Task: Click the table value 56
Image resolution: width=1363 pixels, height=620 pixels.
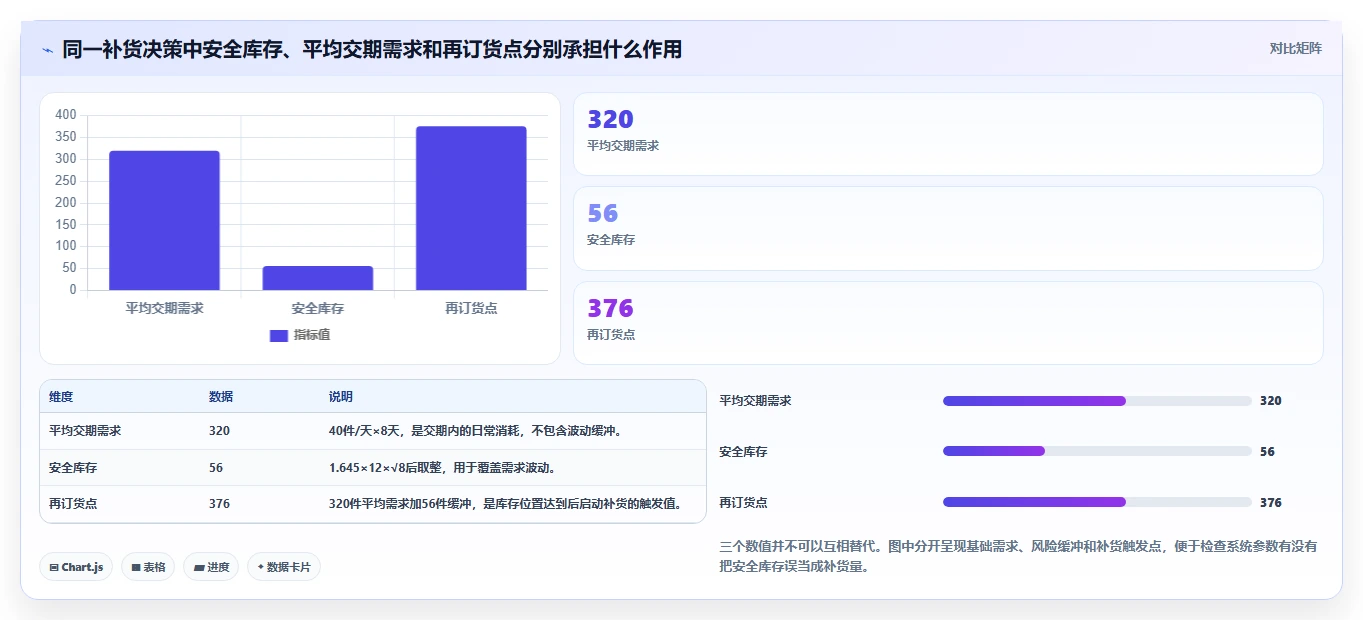Action: click(x=216, y=467)
